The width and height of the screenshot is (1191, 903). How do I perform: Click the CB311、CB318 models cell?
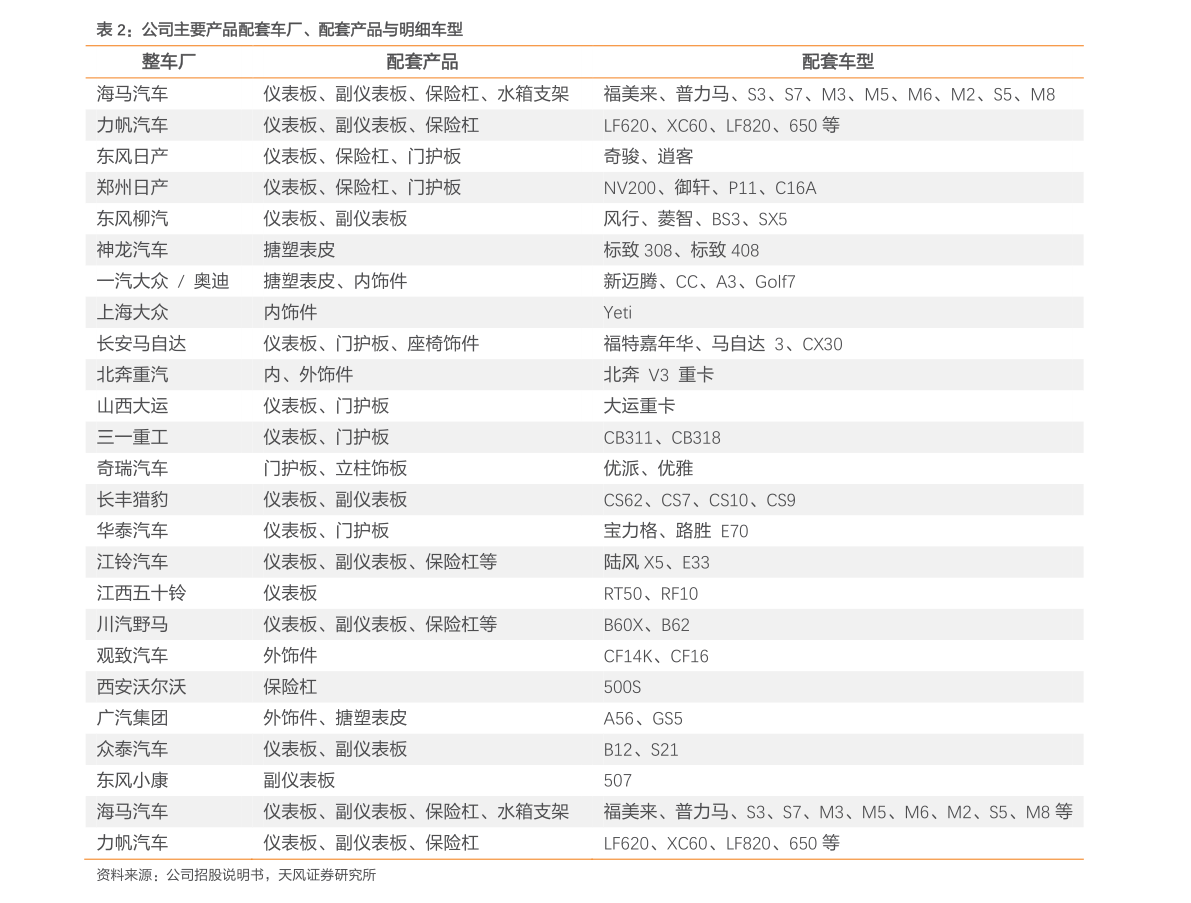pos(662,437)
